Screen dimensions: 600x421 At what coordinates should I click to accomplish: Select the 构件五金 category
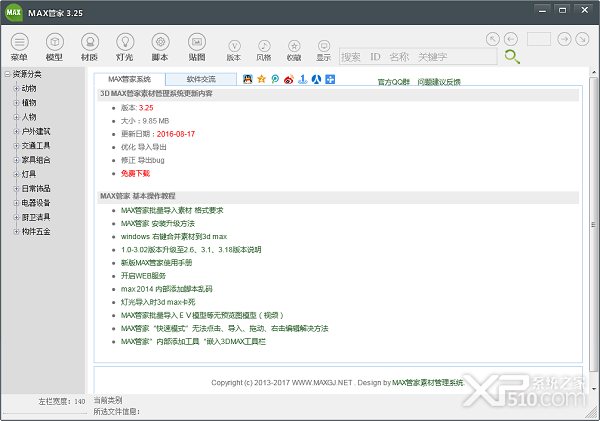tap(36, 232)
